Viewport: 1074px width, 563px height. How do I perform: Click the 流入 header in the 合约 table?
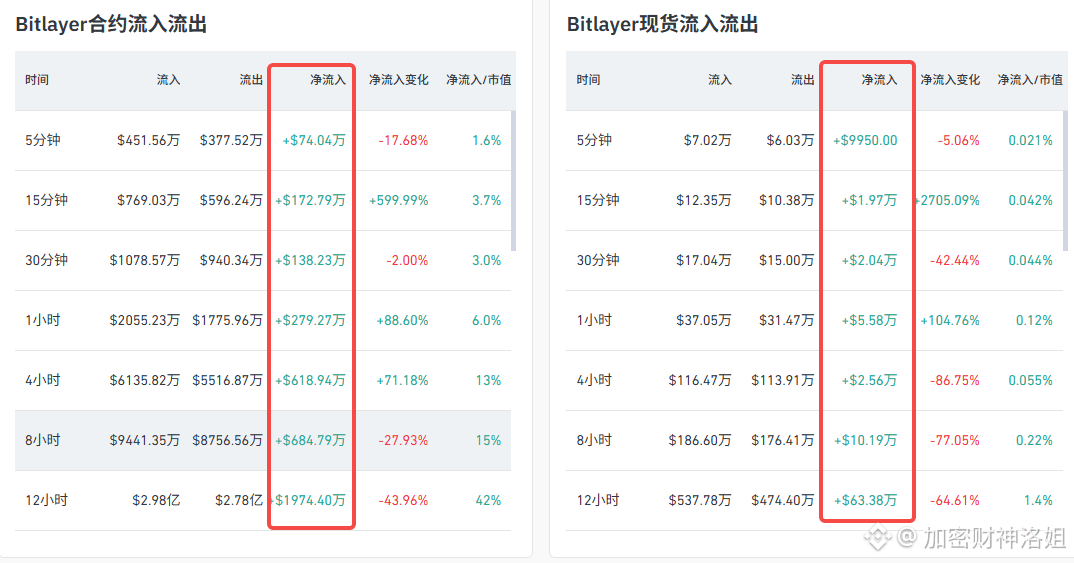(168, 80)
